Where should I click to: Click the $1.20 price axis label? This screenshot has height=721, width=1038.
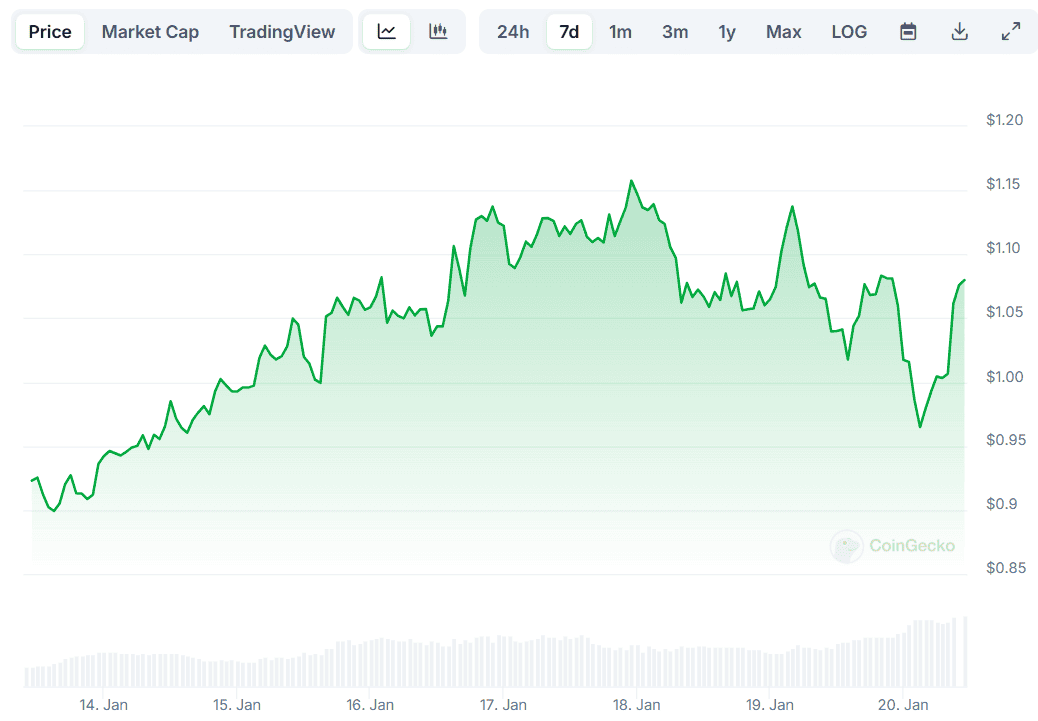click(x=1004, y=120)
